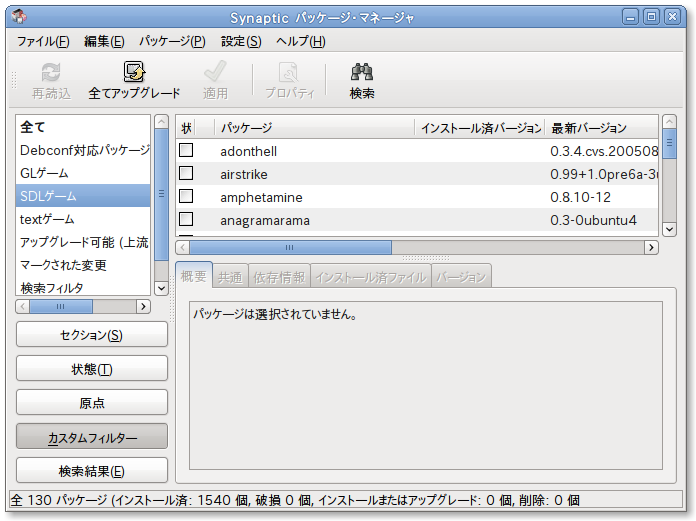The width and height of the screenshot is (696, 521).
Task: Click the Synaptic app icon in title bar
Action: (19, 17)
